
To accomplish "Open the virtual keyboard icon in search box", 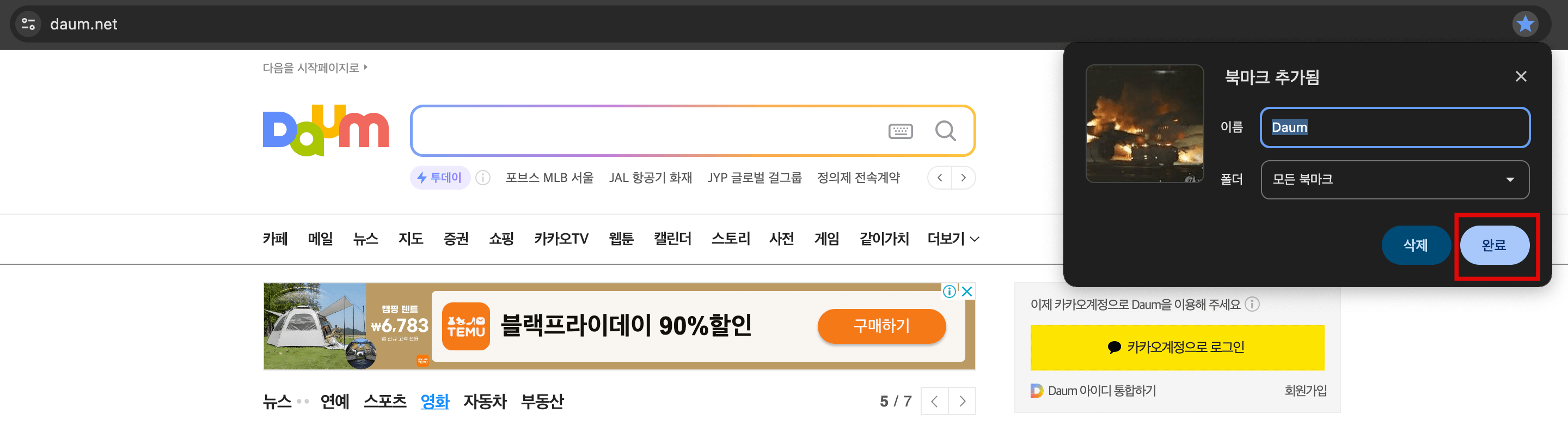I will tap(901, 131).
